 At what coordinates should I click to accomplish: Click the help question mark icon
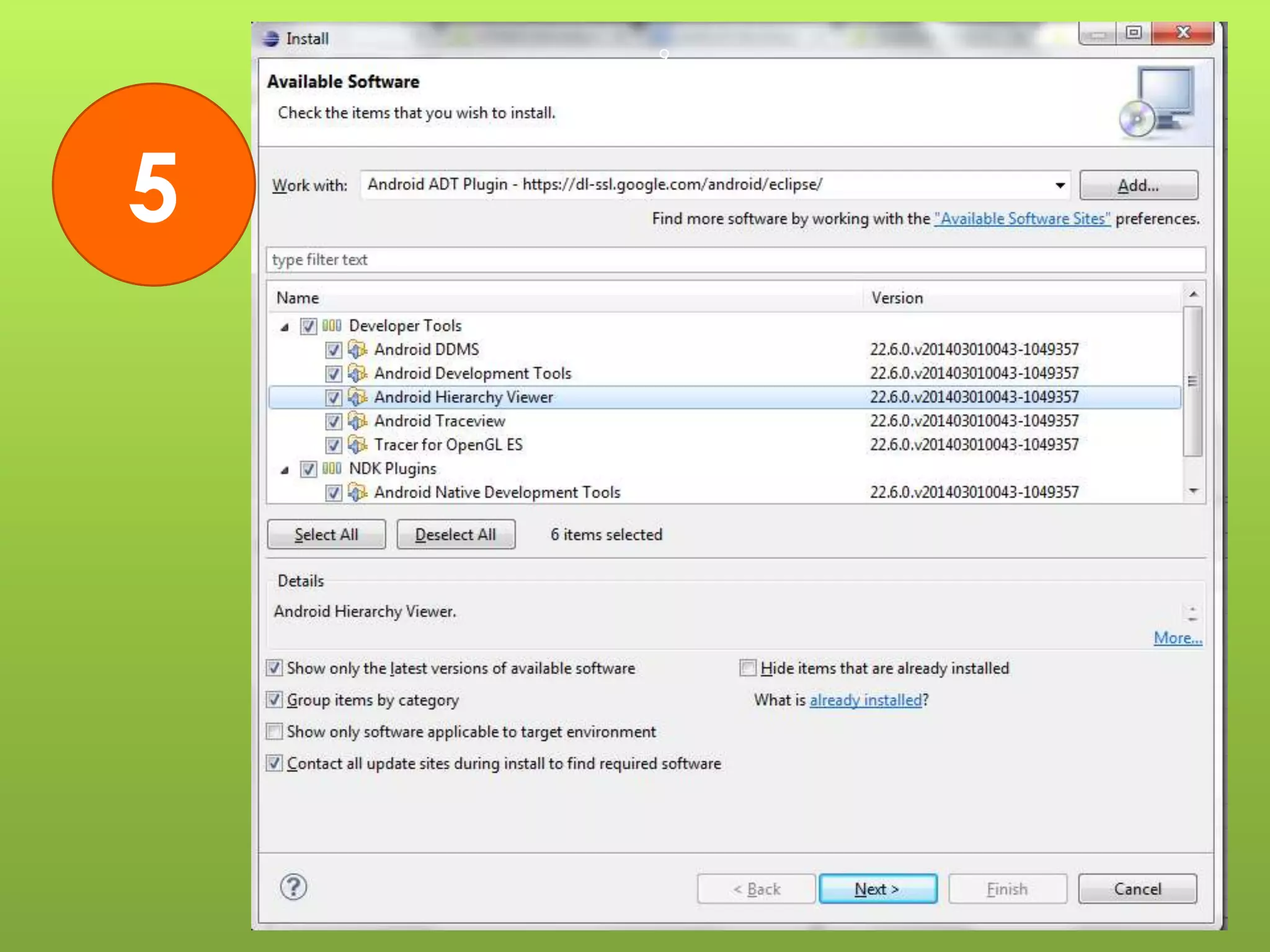(x=293, y=887)
